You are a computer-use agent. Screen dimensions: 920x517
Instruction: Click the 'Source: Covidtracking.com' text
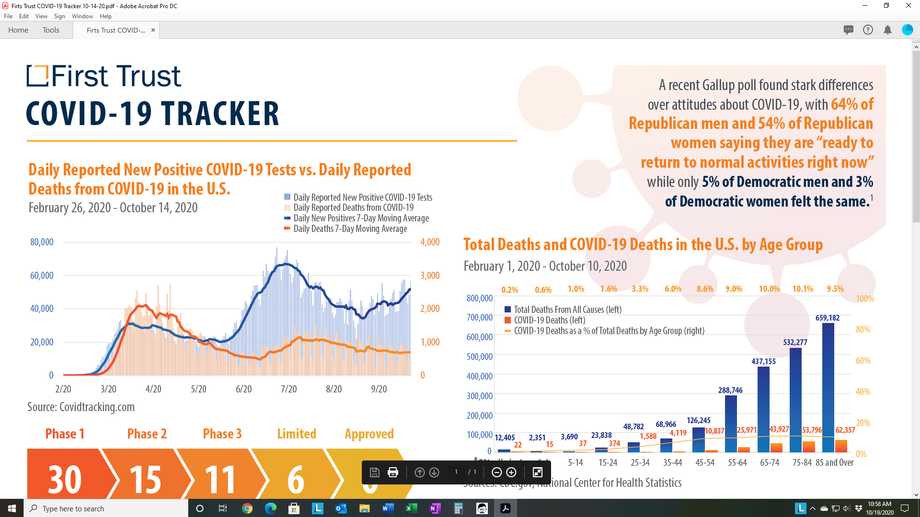pos(81,407)
